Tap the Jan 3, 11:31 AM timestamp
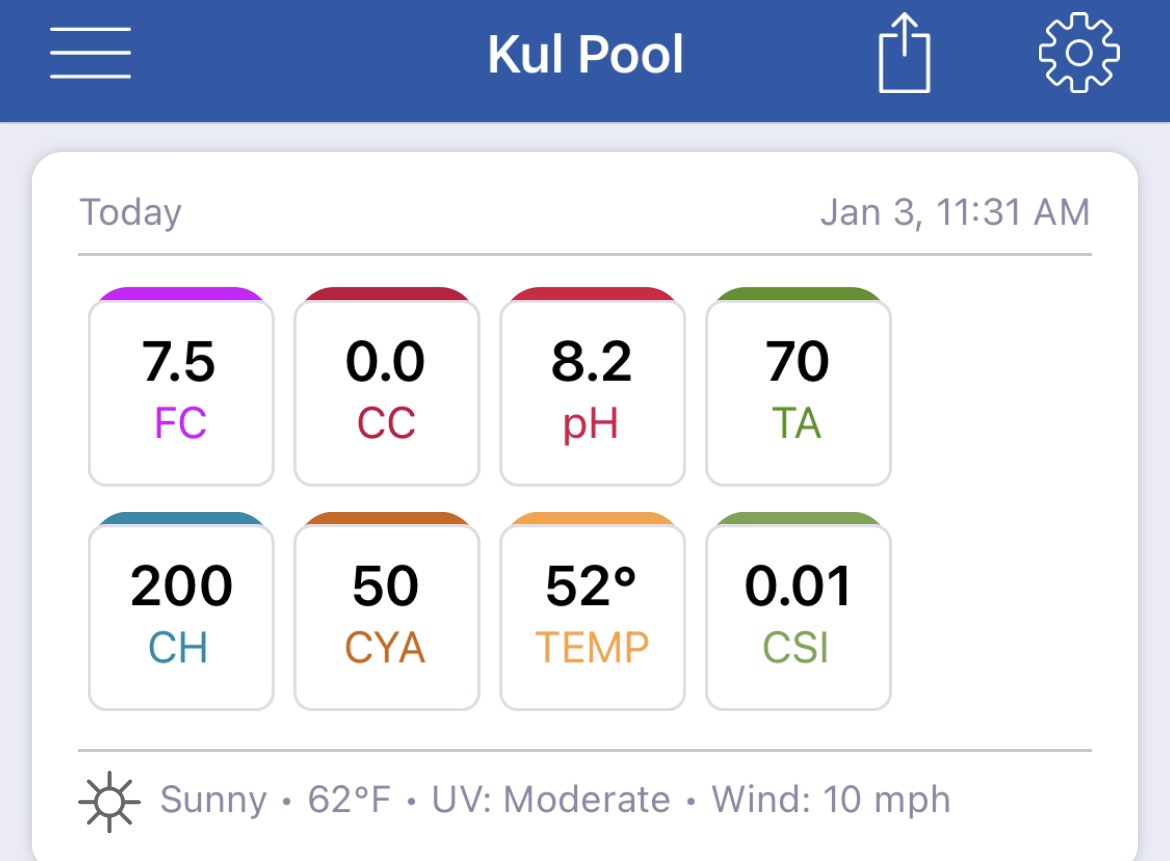This screenshot has height=861, width=1170. tap(955, 213)
